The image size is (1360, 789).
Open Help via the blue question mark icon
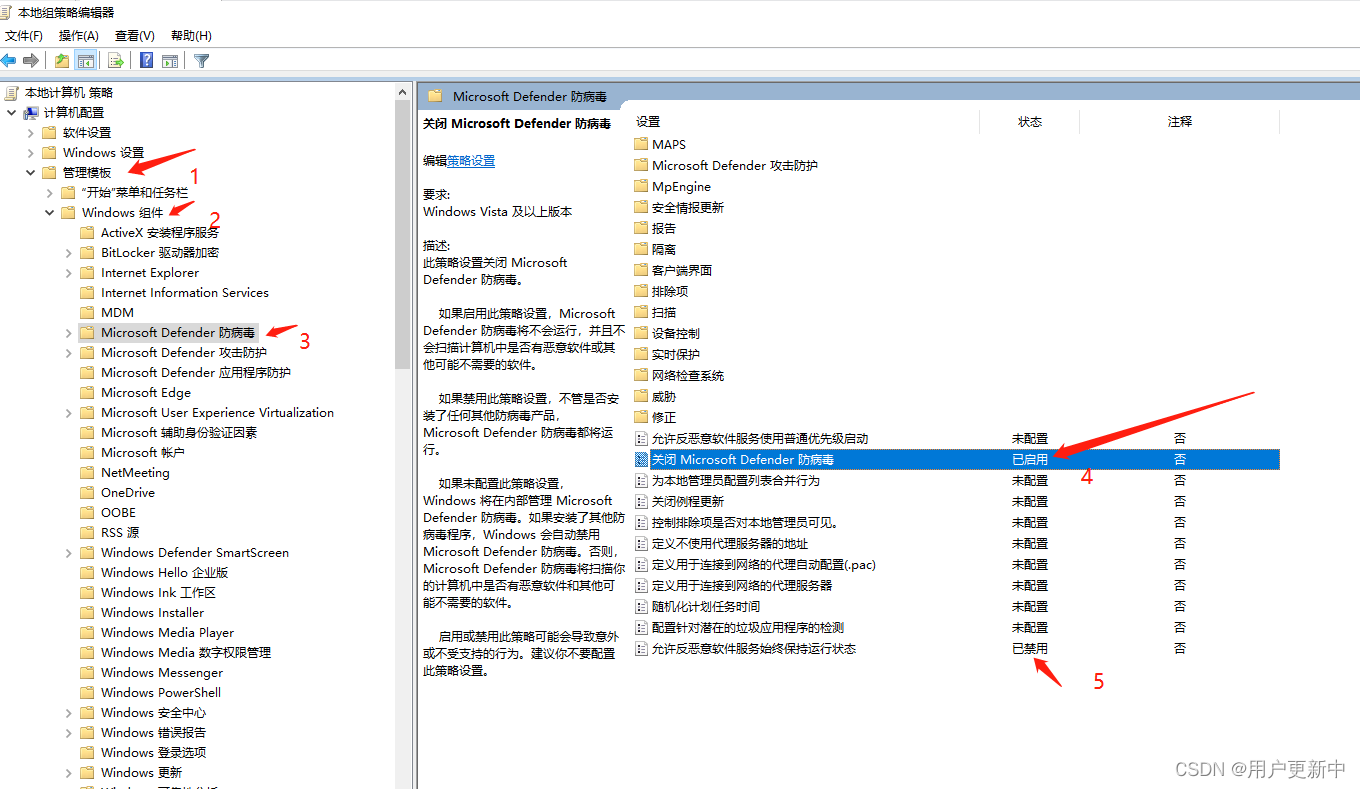point(147,60)
